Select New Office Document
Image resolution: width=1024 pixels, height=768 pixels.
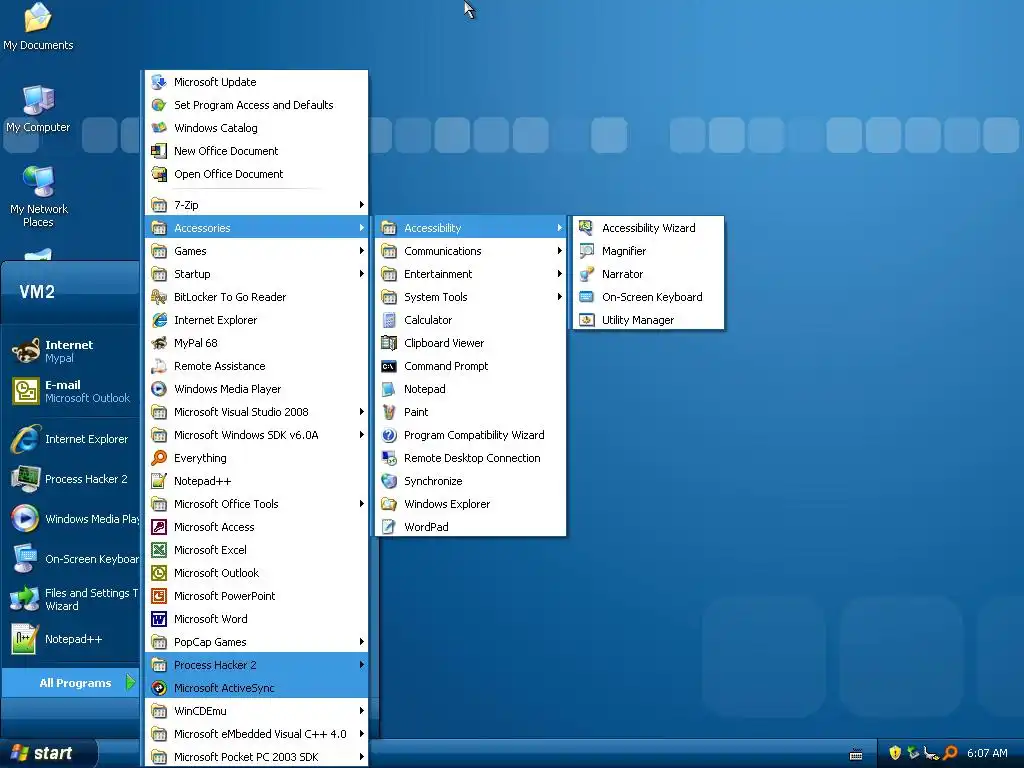tap(257, 151)
